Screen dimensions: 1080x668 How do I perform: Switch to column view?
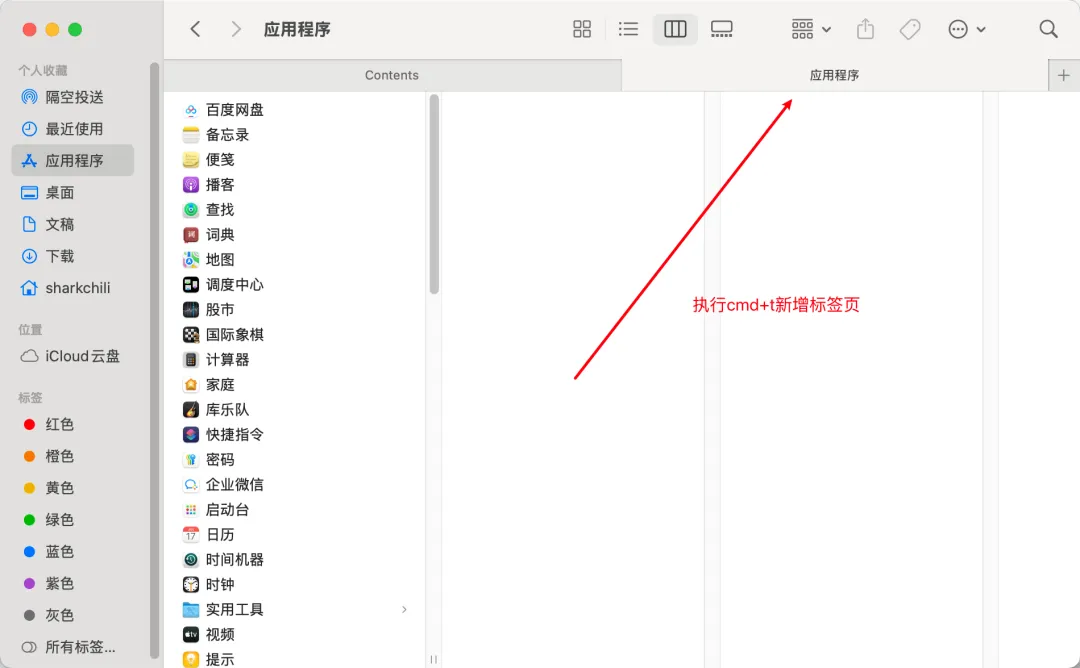coord(675,29)
